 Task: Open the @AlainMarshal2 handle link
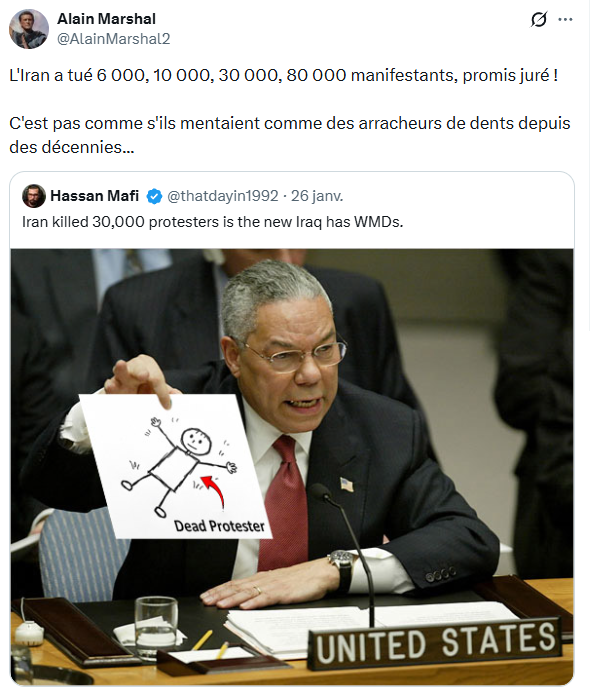[x=113, y=39]
